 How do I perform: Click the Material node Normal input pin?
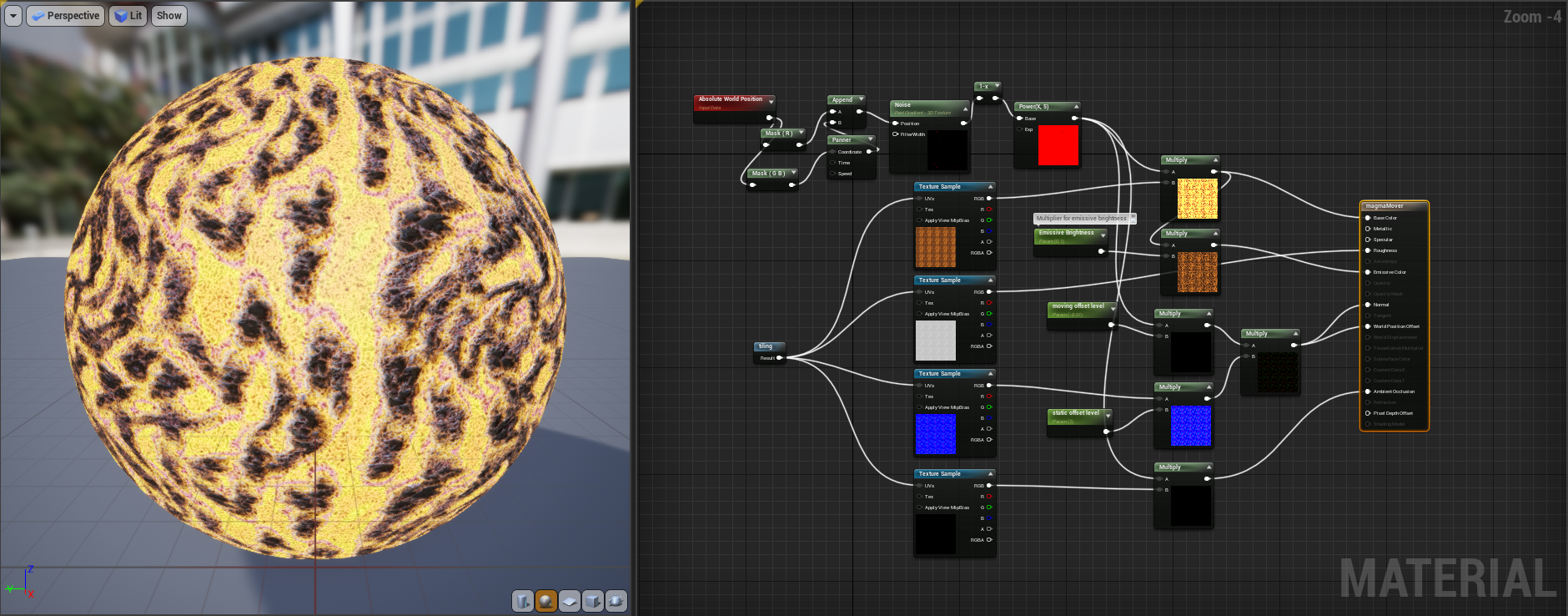click(1368, 305)
